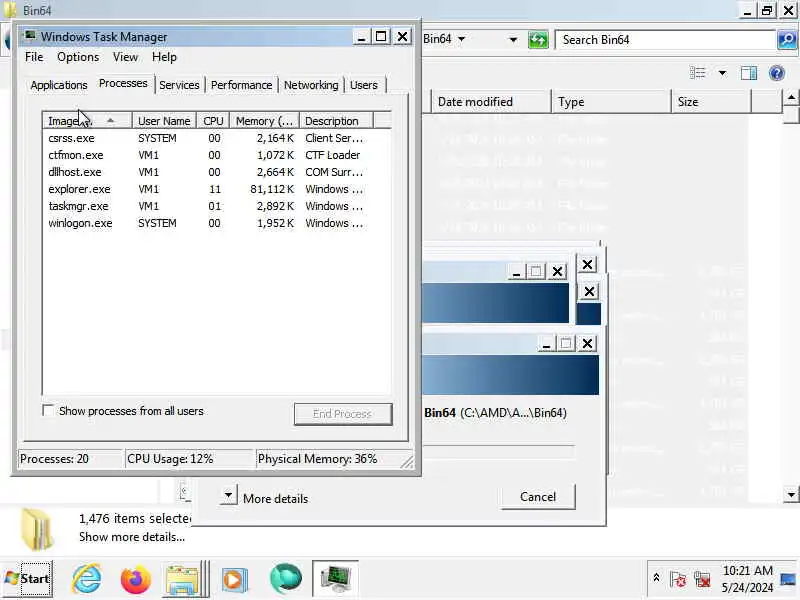The height and width of the screenshot is (600, 800).
Task: Sort processes by Image Name column
Action: tap(87, 121)
